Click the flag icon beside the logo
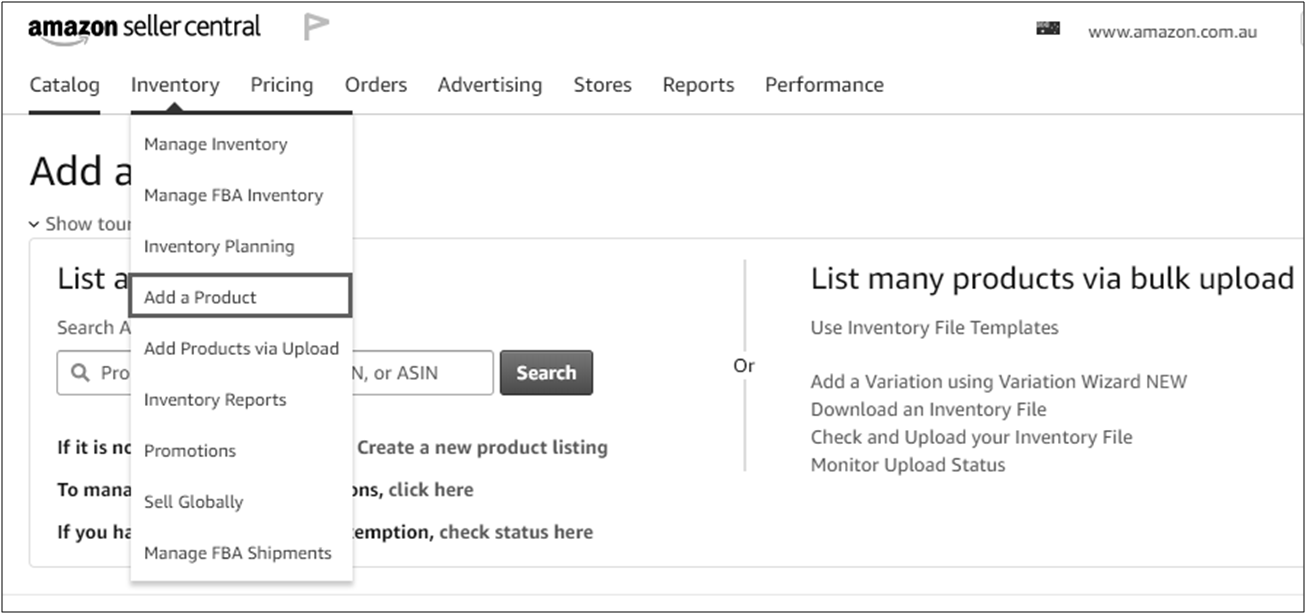The width and height of the screenshot is (1305, 614). point(316,28)
